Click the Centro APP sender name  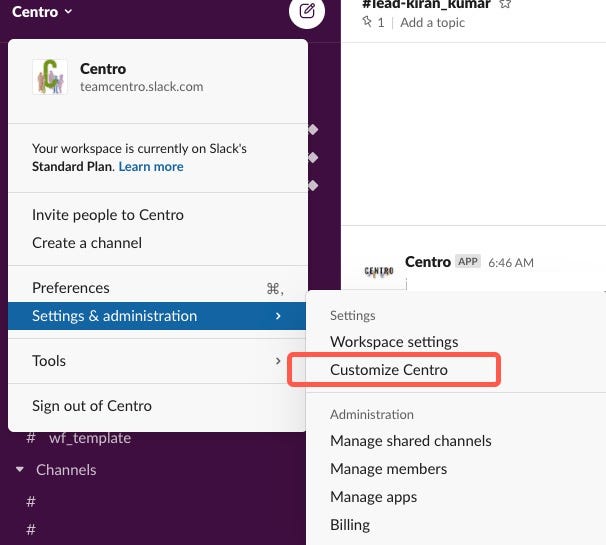click(x=428, y=262)
